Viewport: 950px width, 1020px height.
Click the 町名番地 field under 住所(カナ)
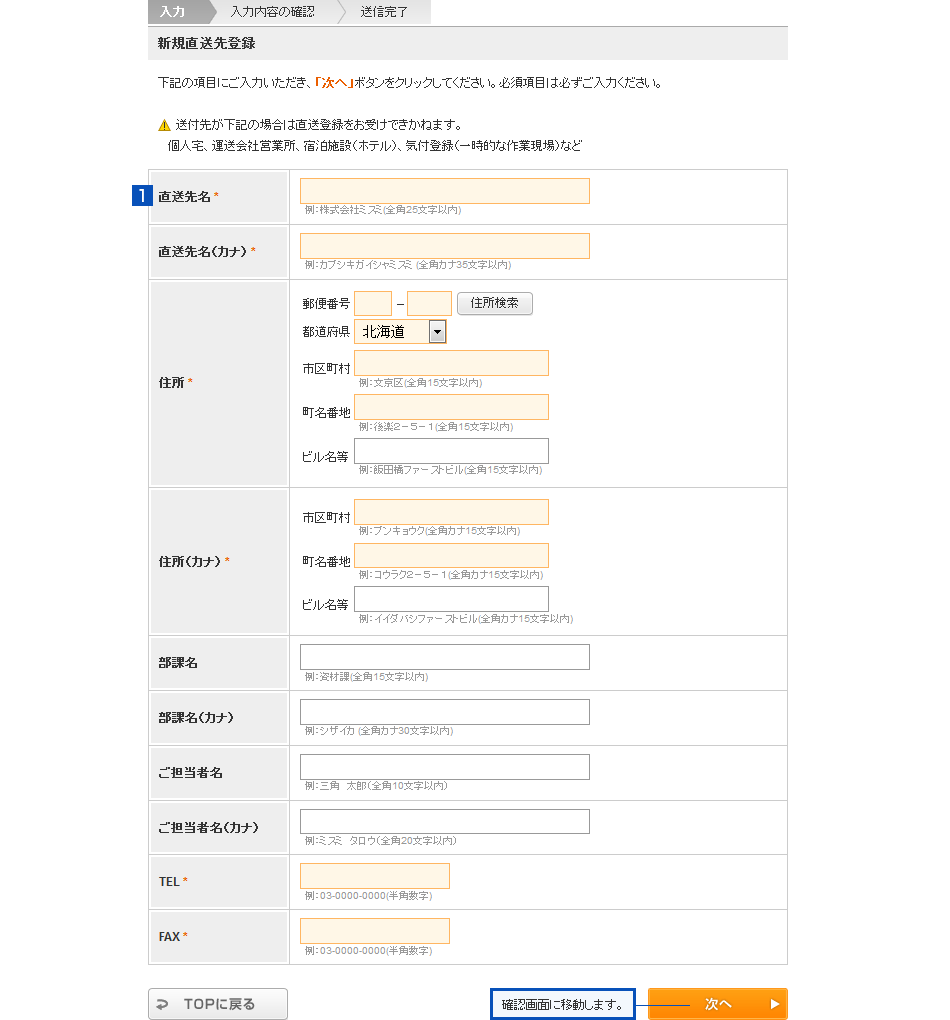point(451,556)
